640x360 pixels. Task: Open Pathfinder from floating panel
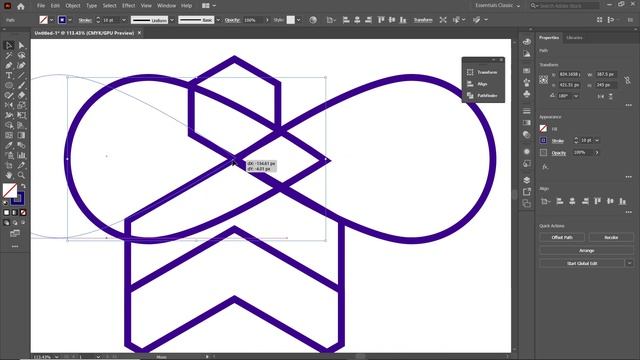click(x=483, y=96)
